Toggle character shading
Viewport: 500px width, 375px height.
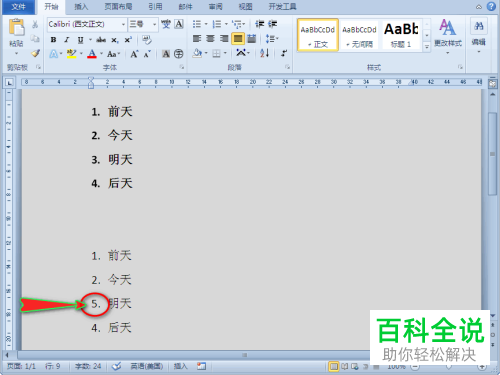[166, 54]
